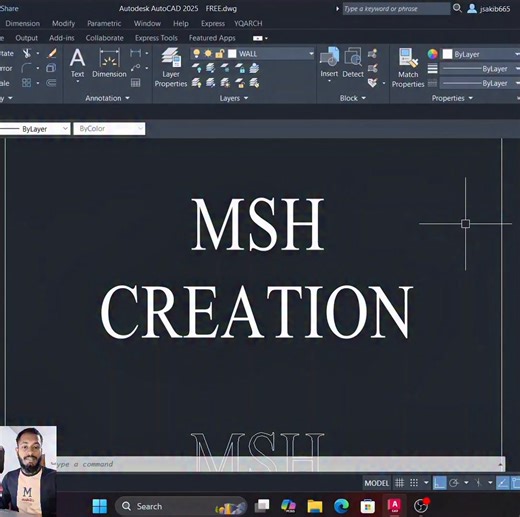
Task: Click the command line input
Action: pos(277,464)
